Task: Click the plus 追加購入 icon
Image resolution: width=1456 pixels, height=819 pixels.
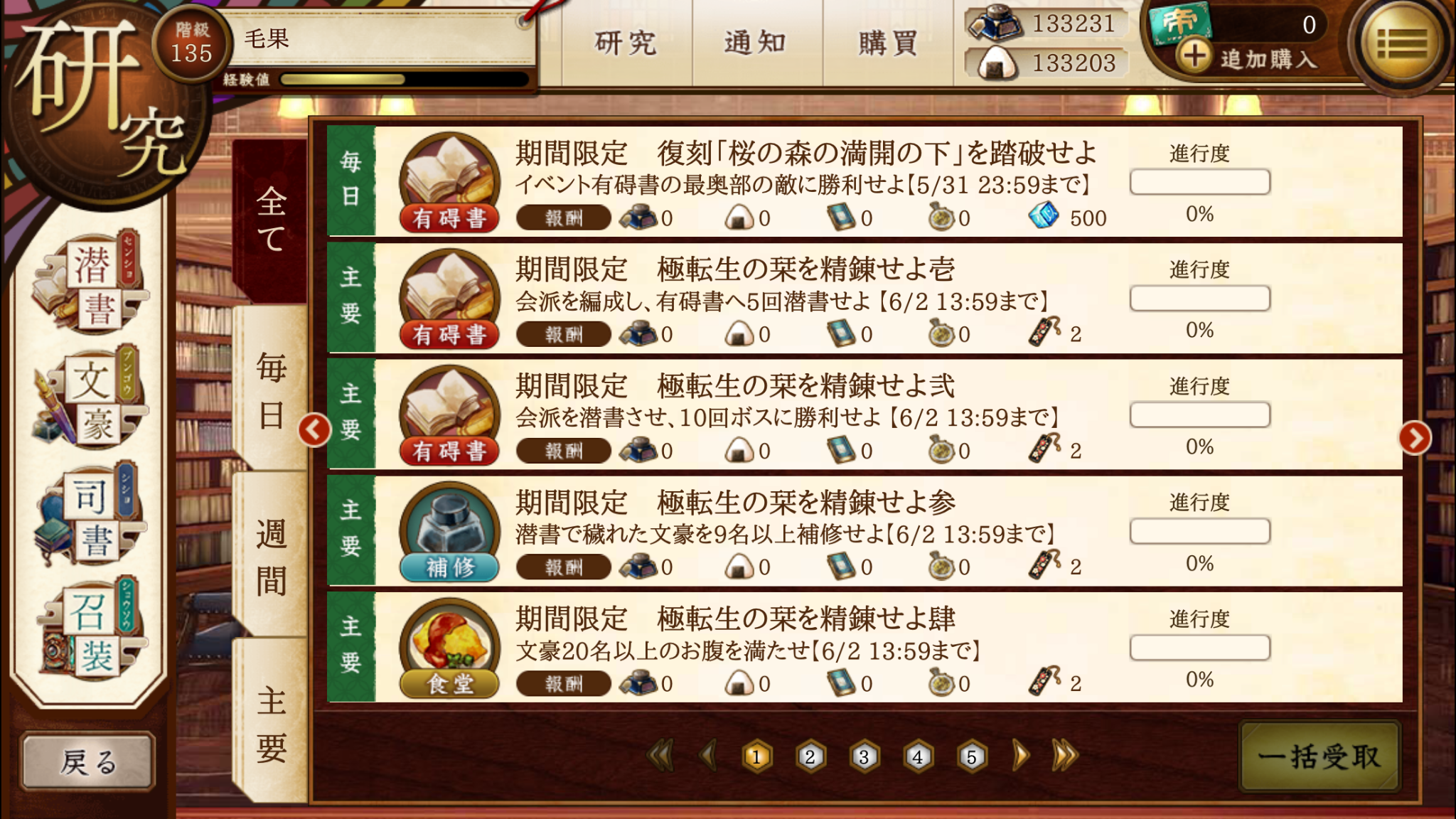Action: click(x=1194, y=55)
